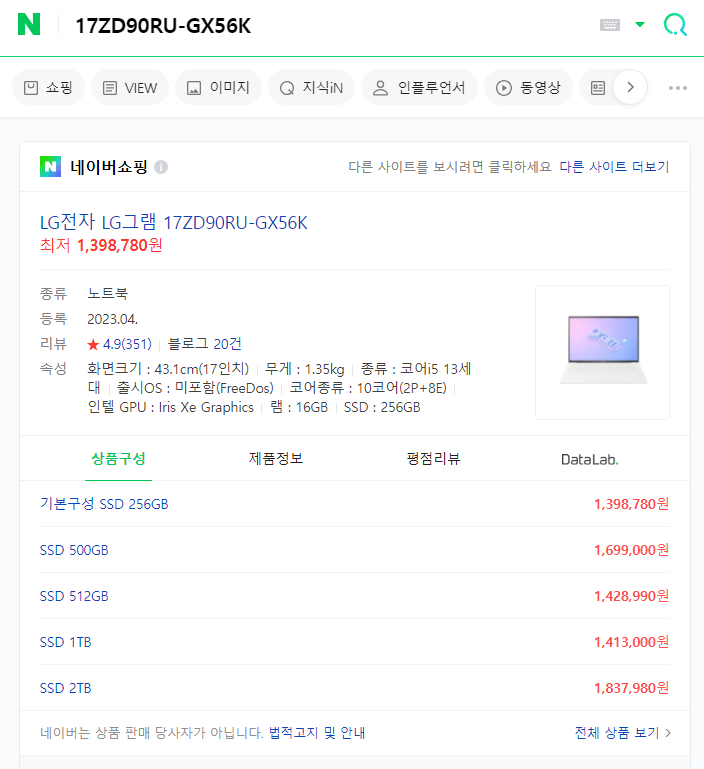Viewport: 704px width, 769px height.
Task: Switch to the 동영상 tab
Action: click(x=528, y=88)
